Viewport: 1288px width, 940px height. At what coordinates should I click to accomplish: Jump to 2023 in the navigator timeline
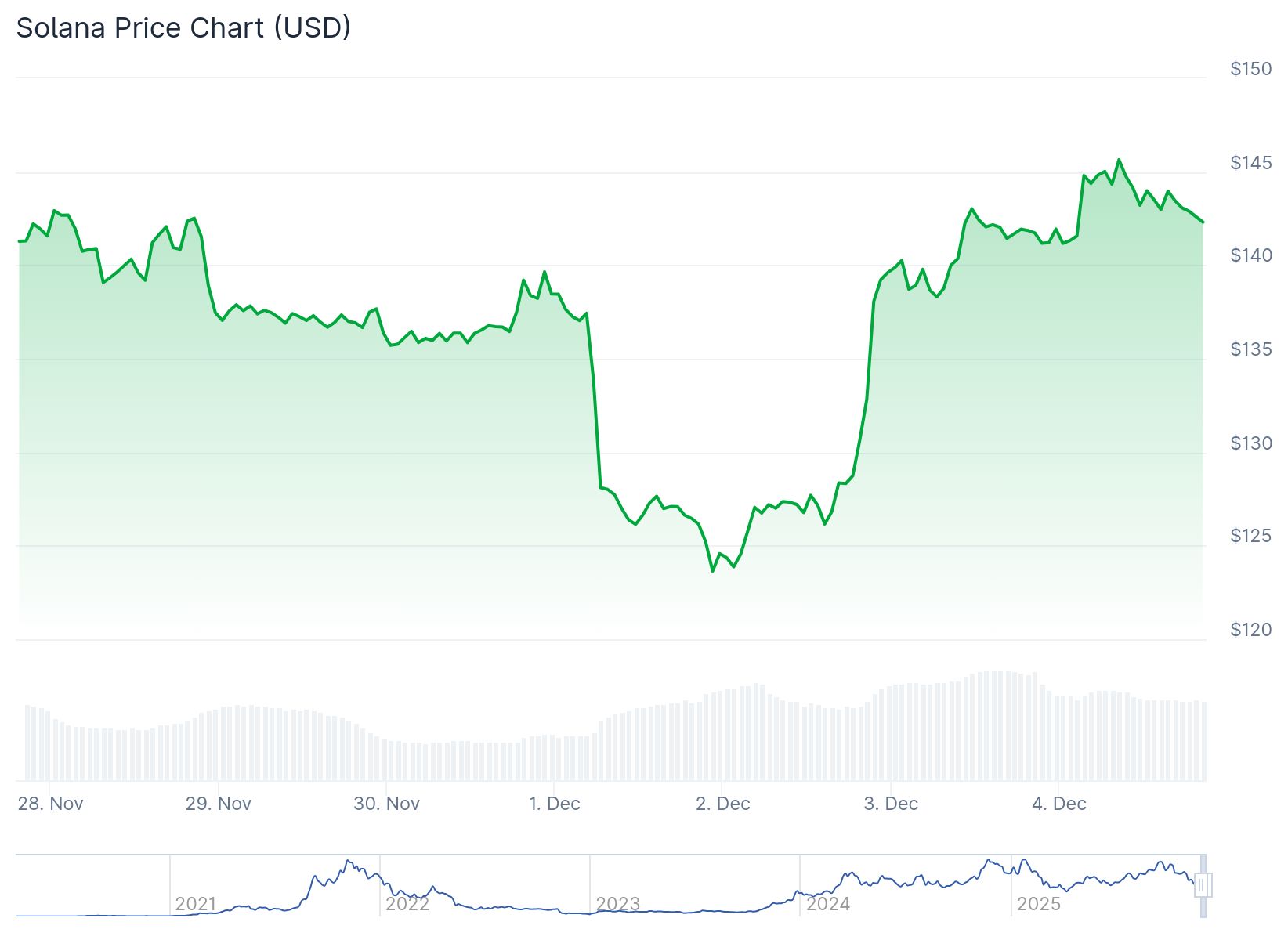618,904
